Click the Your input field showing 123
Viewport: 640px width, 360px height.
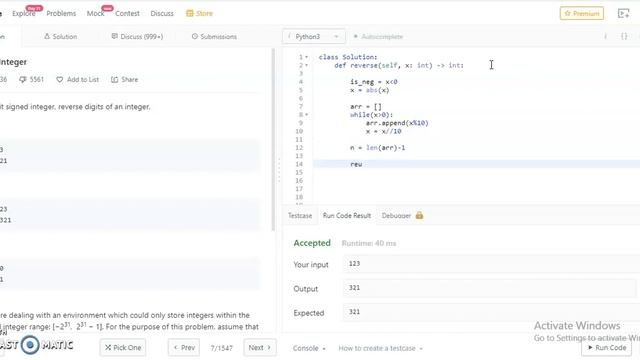[x=491, y=264]
